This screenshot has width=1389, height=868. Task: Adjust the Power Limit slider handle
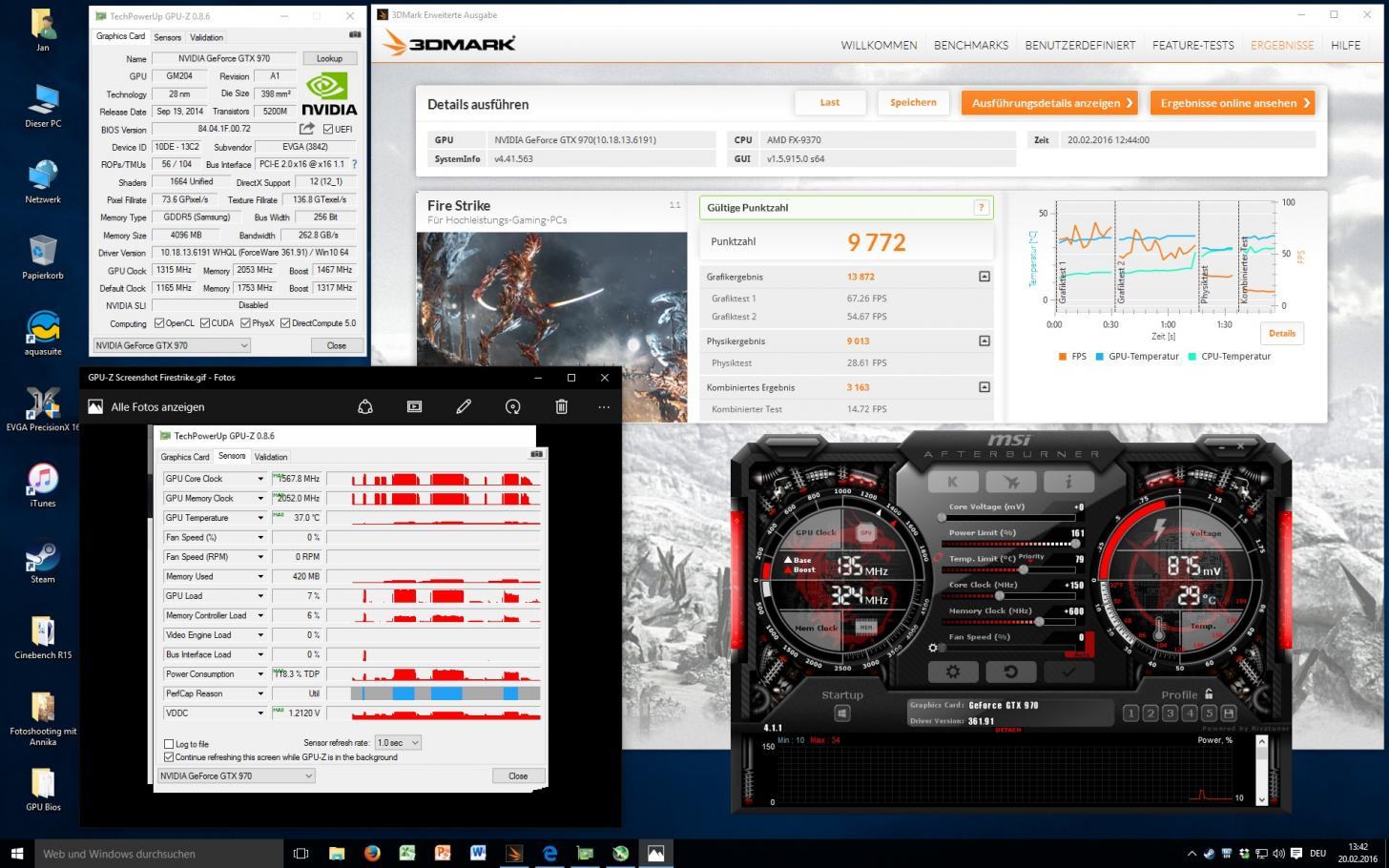point(1075,543)
